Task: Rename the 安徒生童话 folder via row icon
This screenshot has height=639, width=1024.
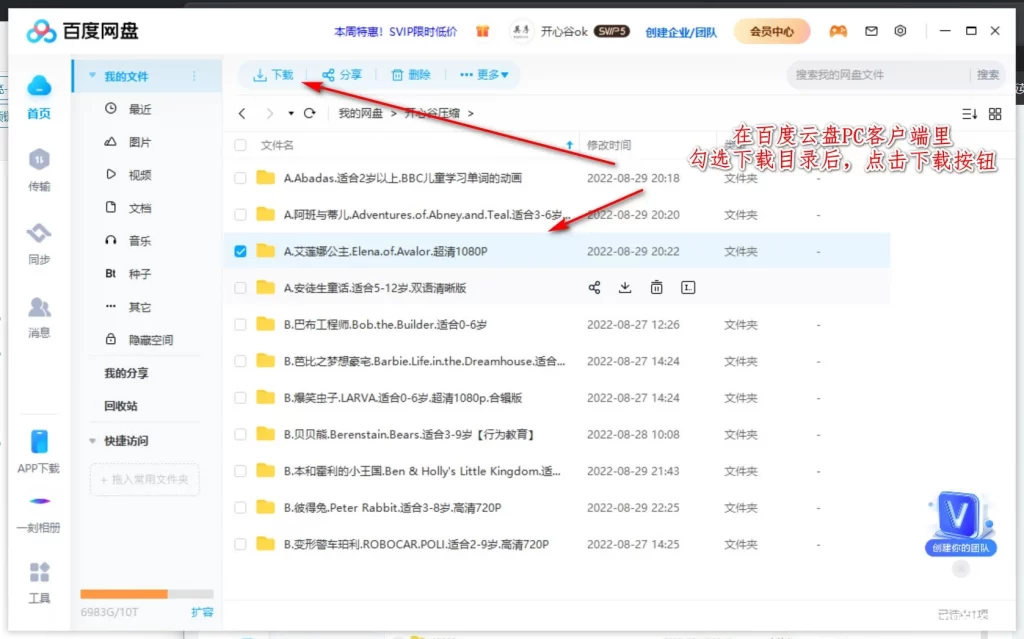Action: [x=688, y=287]
